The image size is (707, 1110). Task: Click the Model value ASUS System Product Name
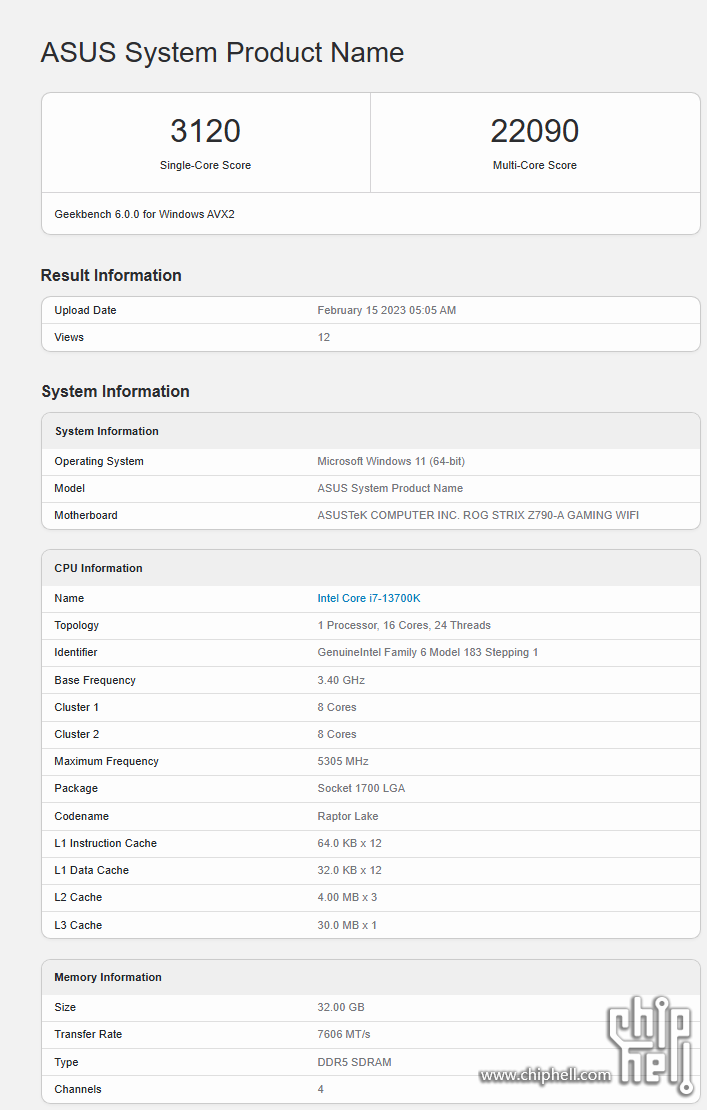[x=390, y=488]
